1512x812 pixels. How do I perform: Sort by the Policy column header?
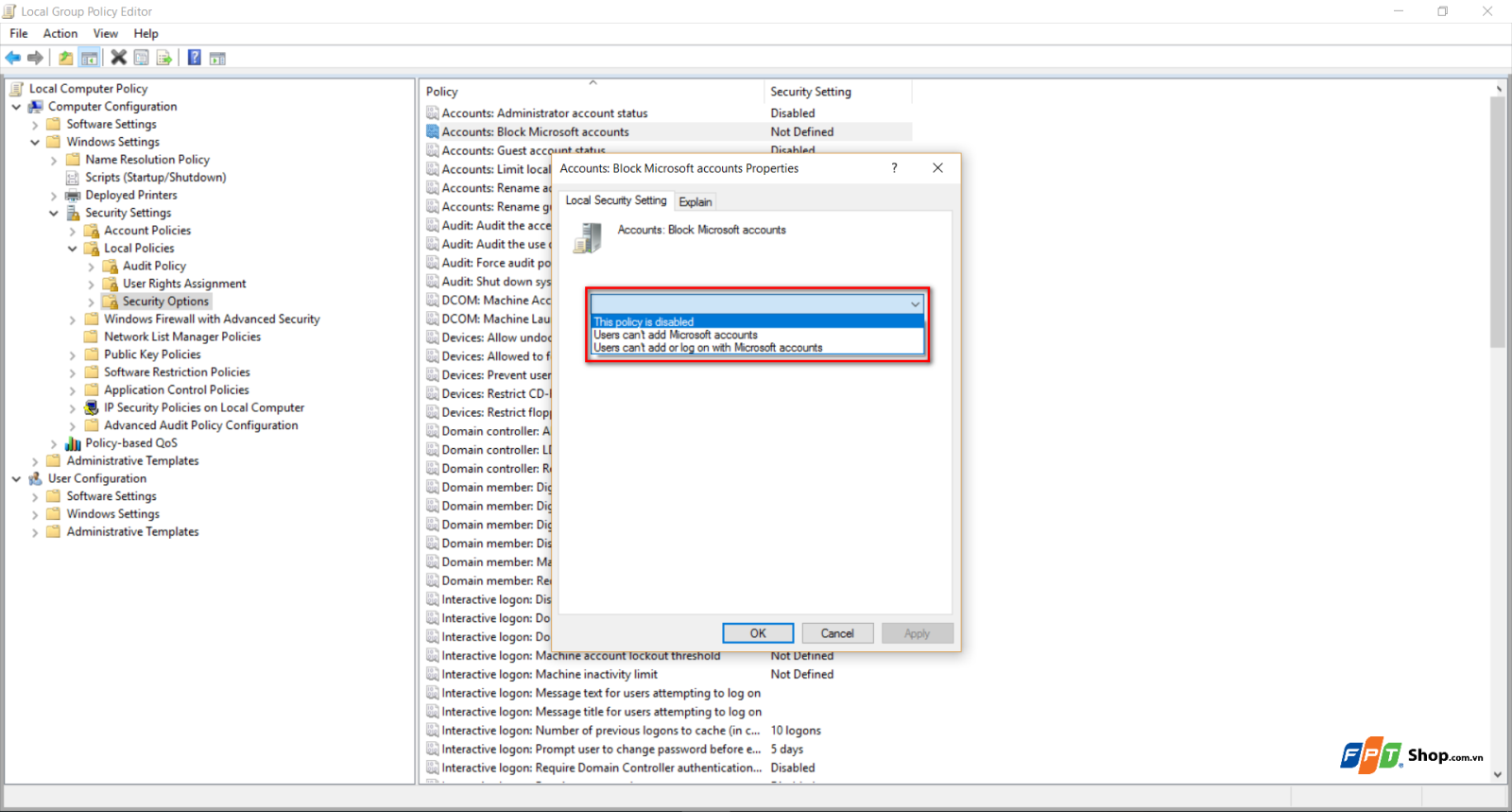592,92
